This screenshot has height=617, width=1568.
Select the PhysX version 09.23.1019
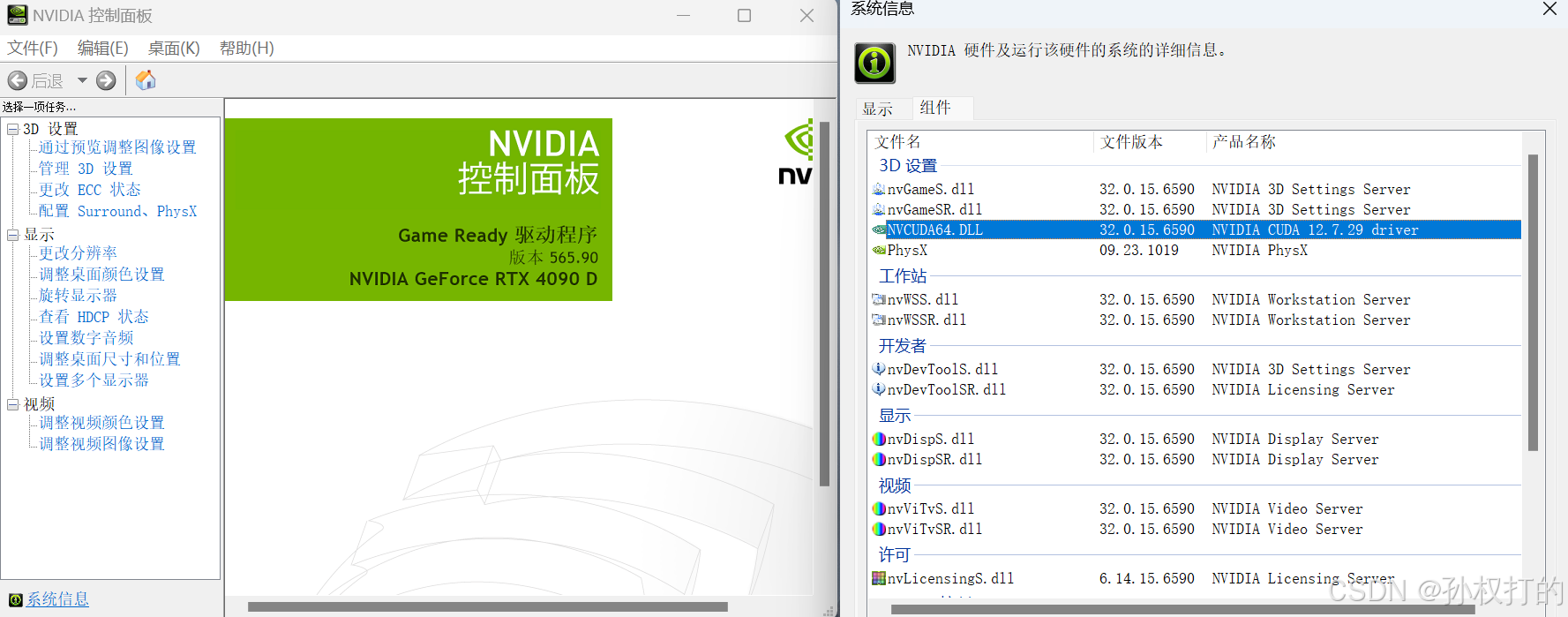[x=1139, y=251]
